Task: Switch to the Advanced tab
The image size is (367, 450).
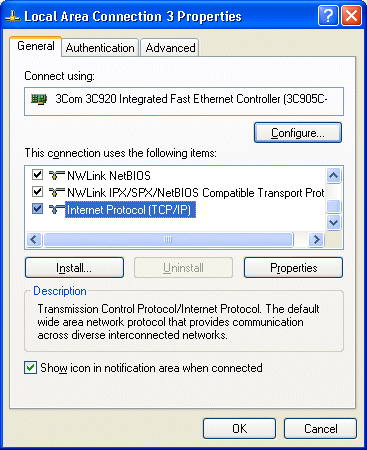Action: [170, 48]
